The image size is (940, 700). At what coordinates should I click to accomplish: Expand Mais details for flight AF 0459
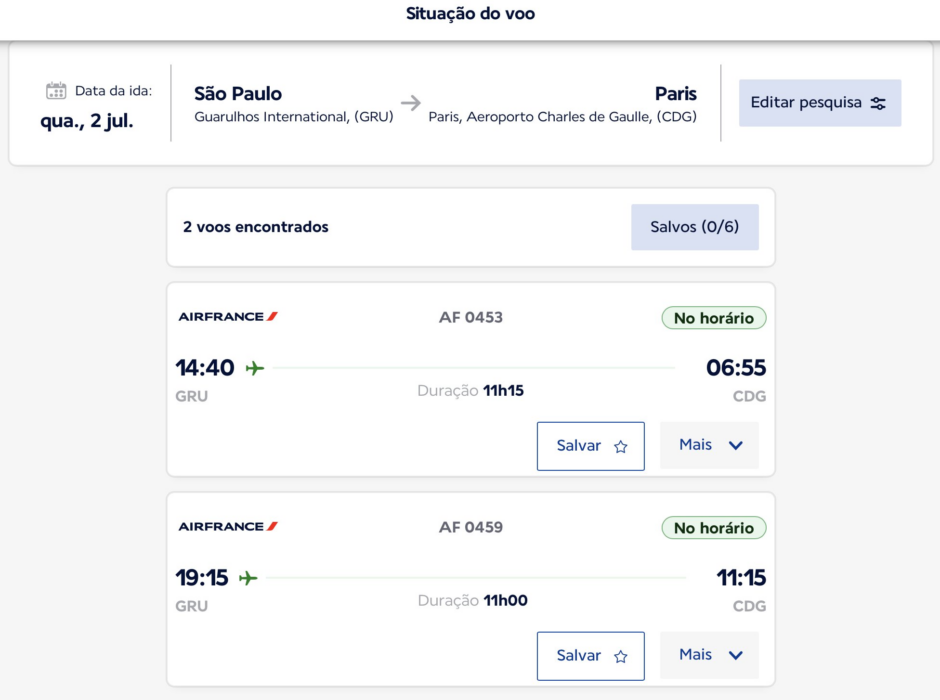(709, 655)
